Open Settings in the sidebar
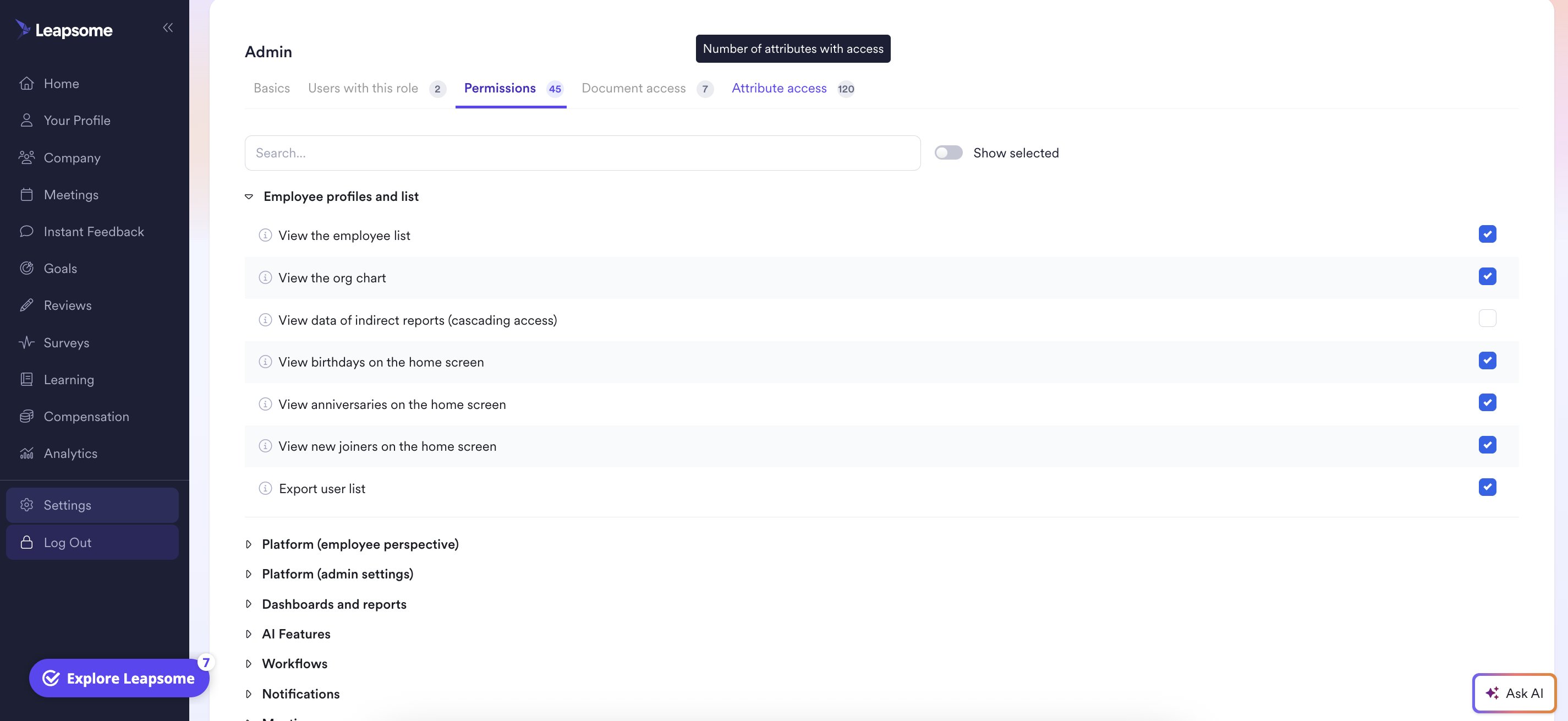The image size is (1568, 721). tap(92, 505)
